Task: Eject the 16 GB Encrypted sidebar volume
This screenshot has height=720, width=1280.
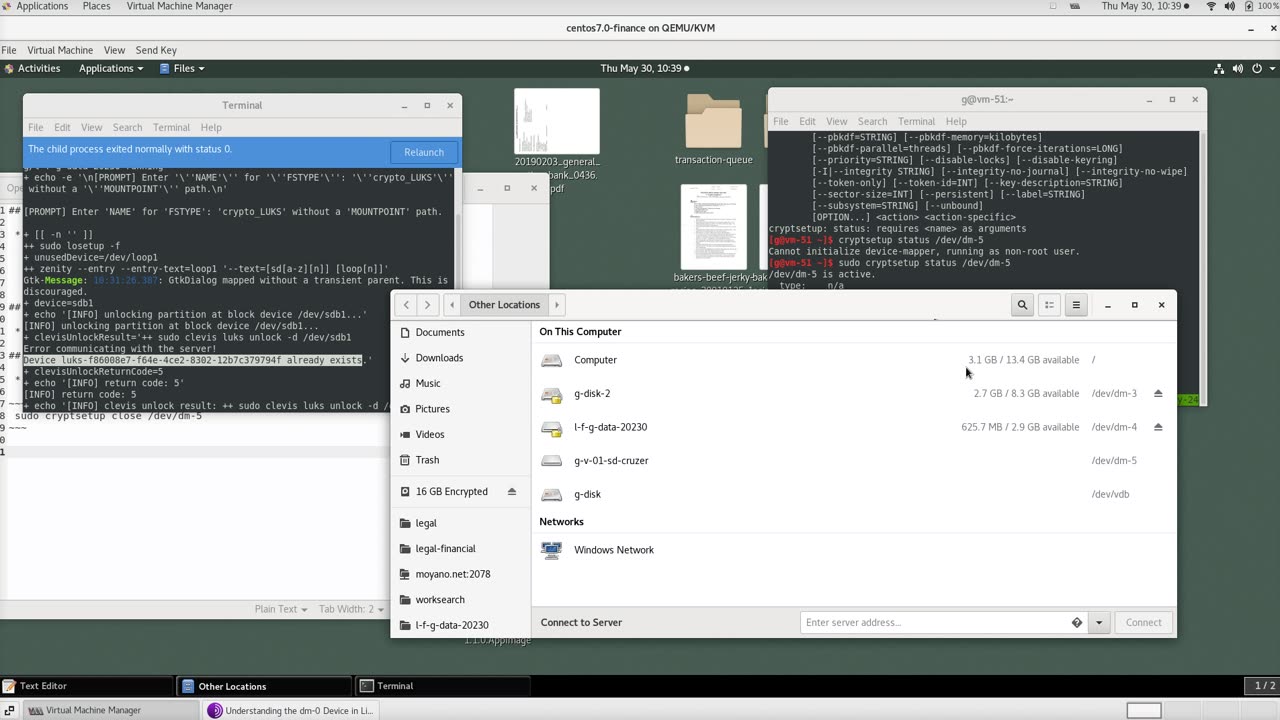Action: [x=512, y=492]
